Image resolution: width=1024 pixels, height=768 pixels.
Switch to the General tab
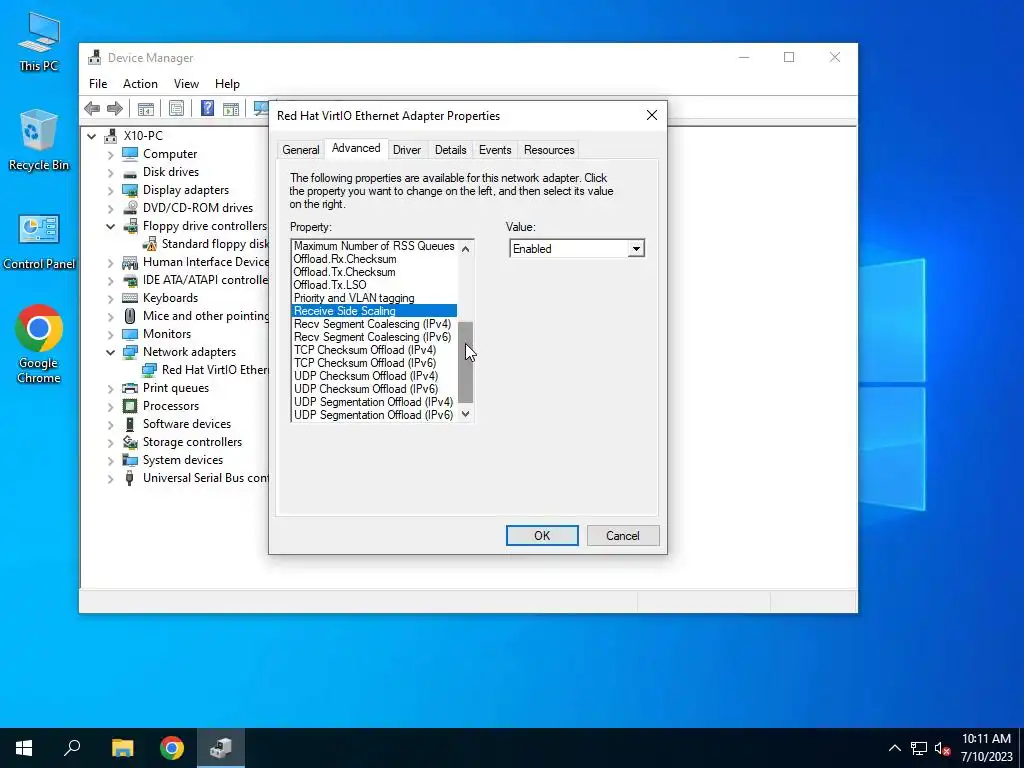300,150
